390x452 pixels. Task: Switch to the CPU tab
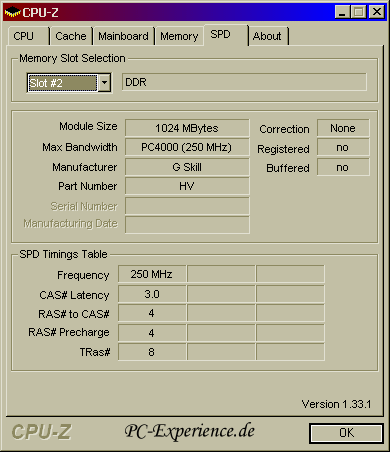click(29, 36)
